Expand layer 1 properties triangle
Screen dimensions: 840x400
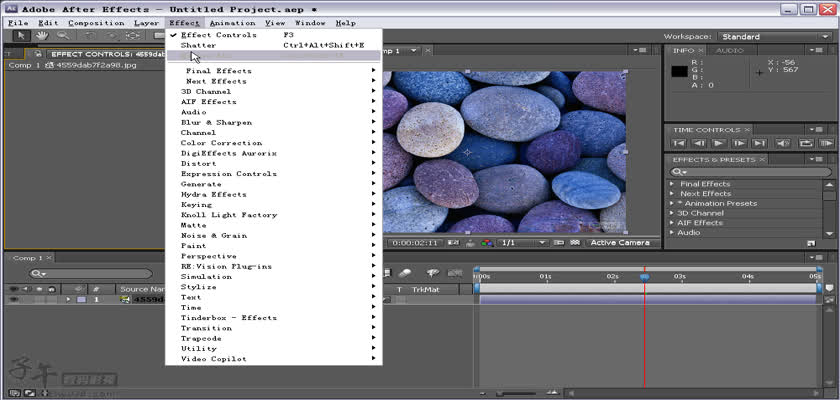coord(68,300)
